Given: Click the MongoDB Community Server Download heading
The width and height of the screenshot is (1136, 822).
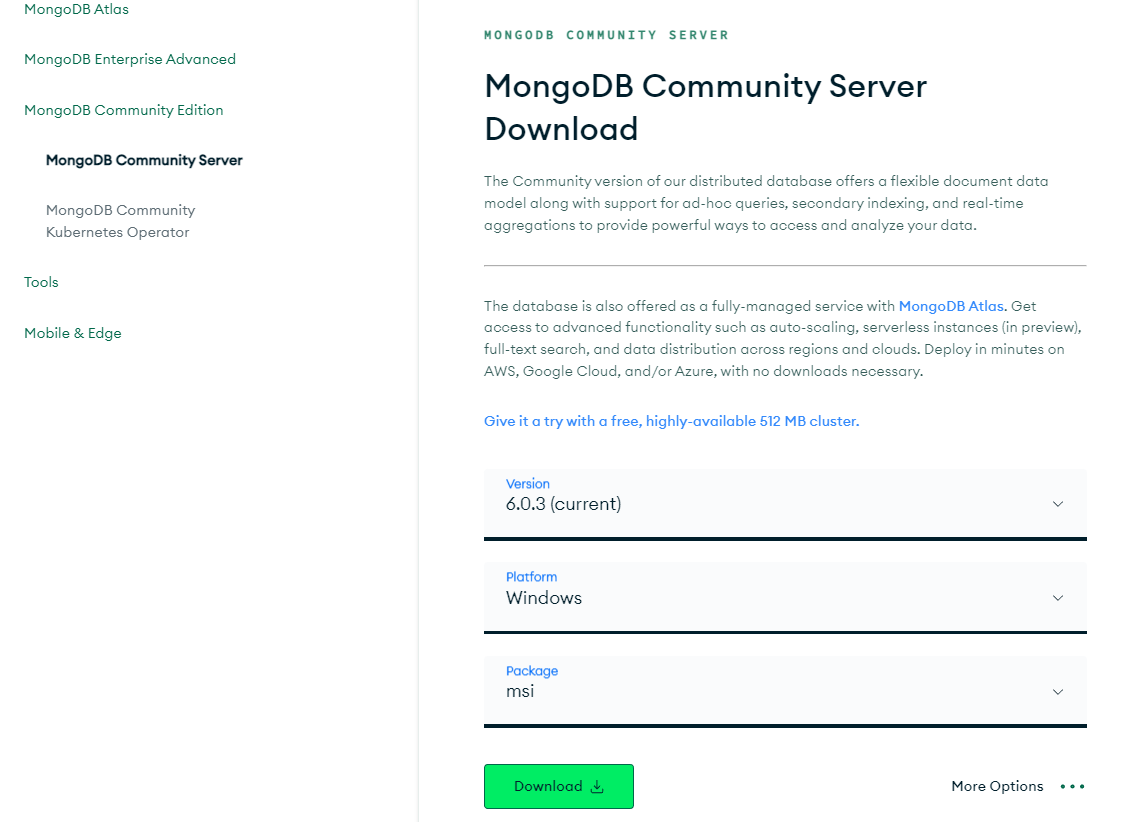Looking at the screenshot, I should point(705,107).
